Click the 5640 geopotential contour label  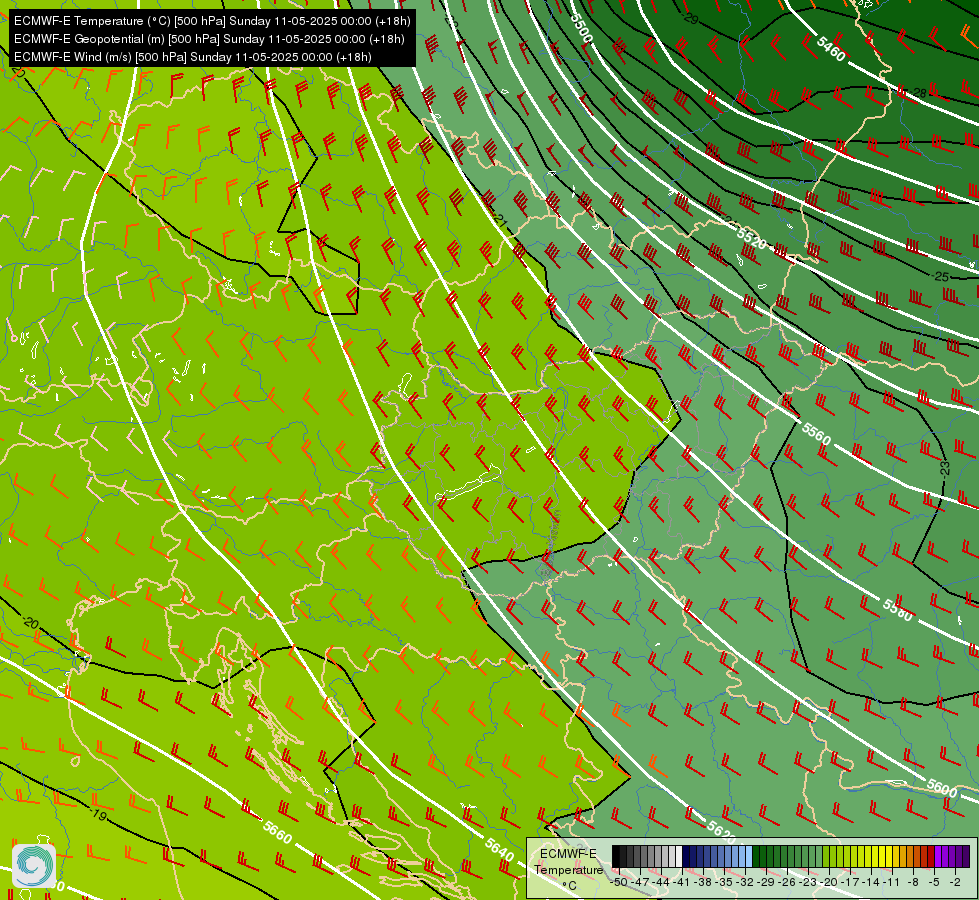[x=499, y=848]
